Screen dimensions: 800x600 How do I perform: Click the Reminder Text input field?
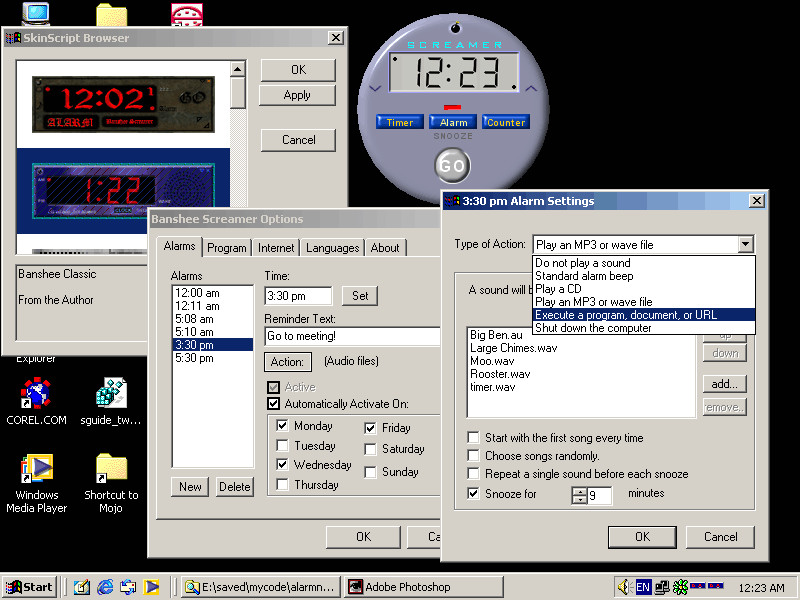(352, 337)
